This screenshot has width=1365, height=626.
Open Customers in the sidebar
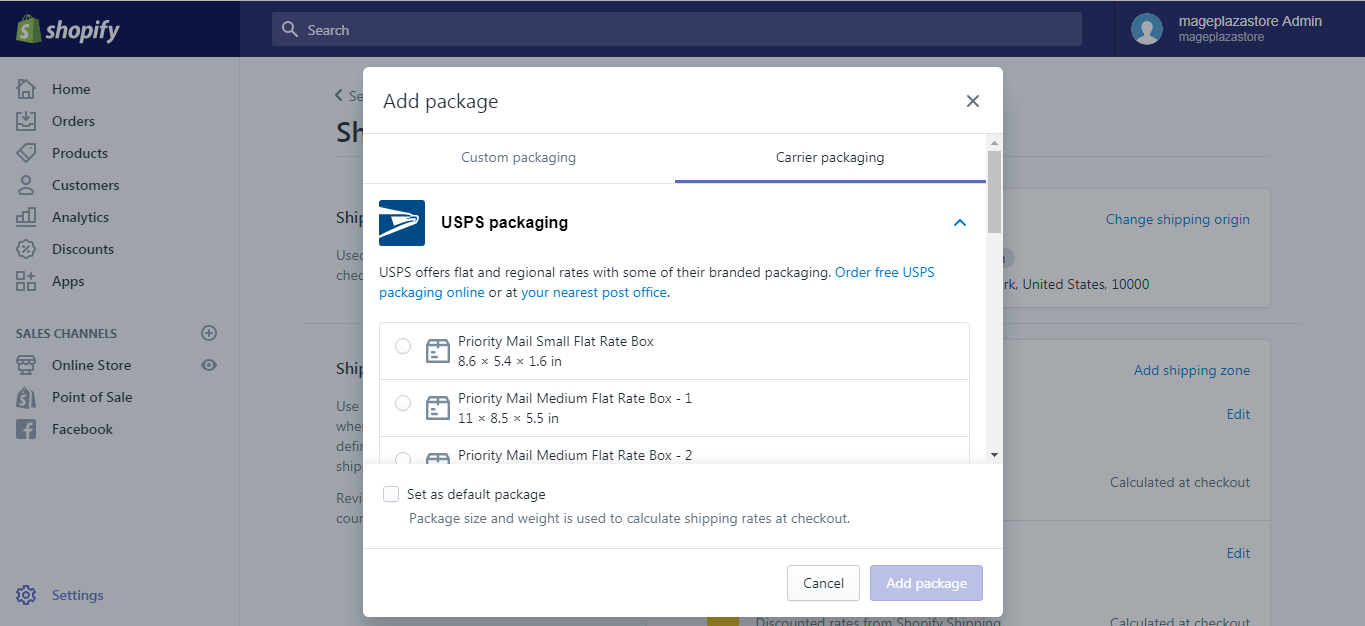pos(85,185)
